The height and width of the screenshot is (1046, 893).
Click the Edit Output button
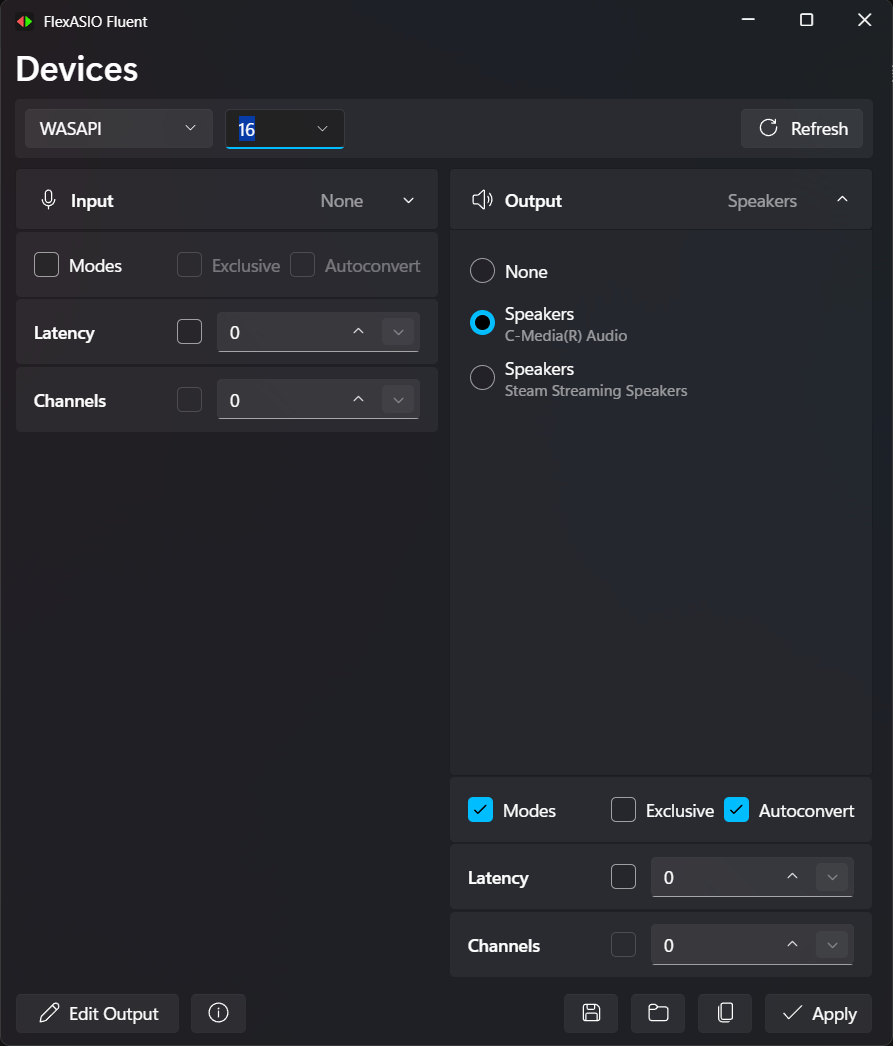point(97,1013)
